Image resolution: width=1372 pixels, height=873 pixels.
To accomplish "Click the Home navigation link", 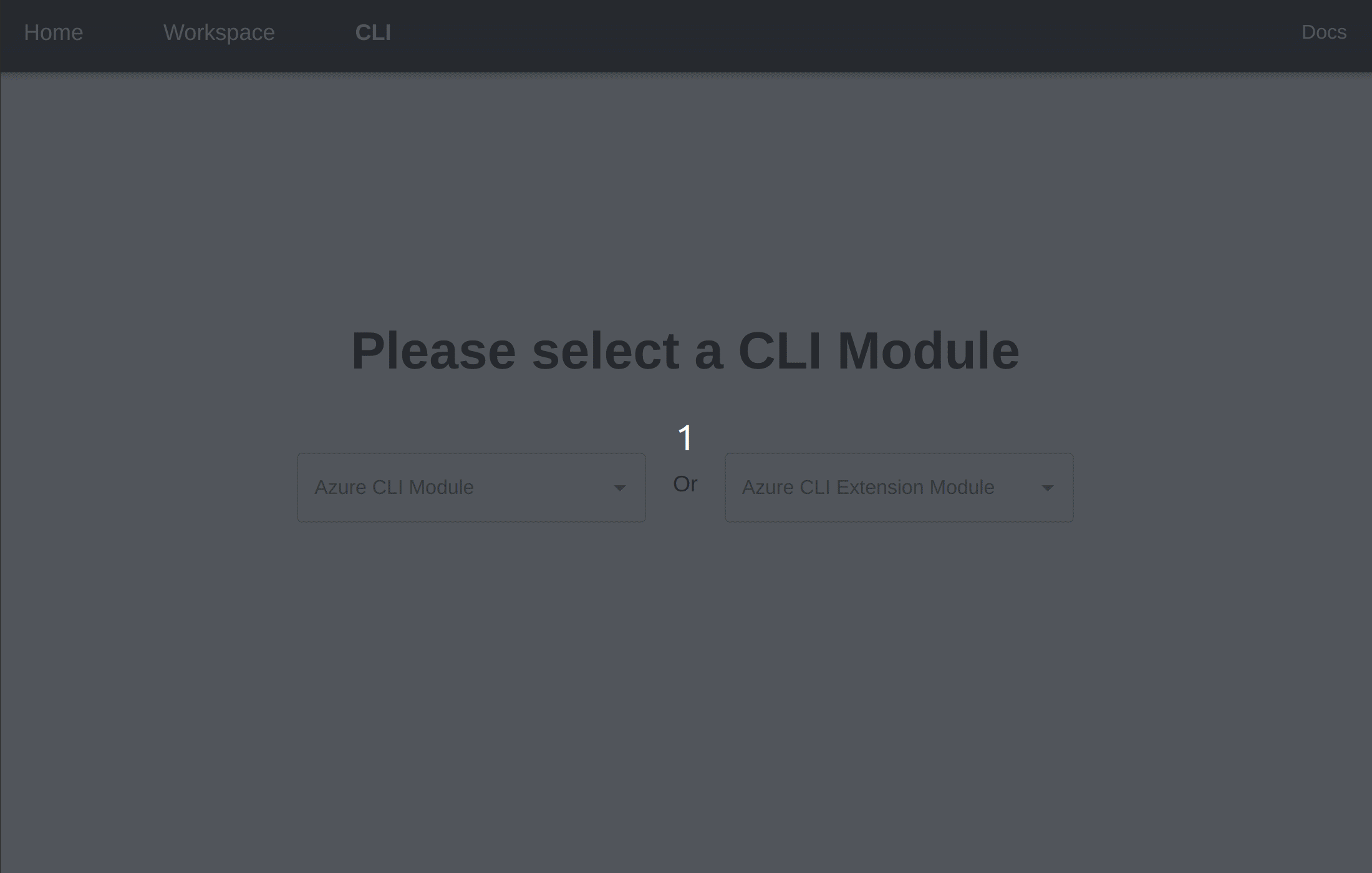I will 53,32.
